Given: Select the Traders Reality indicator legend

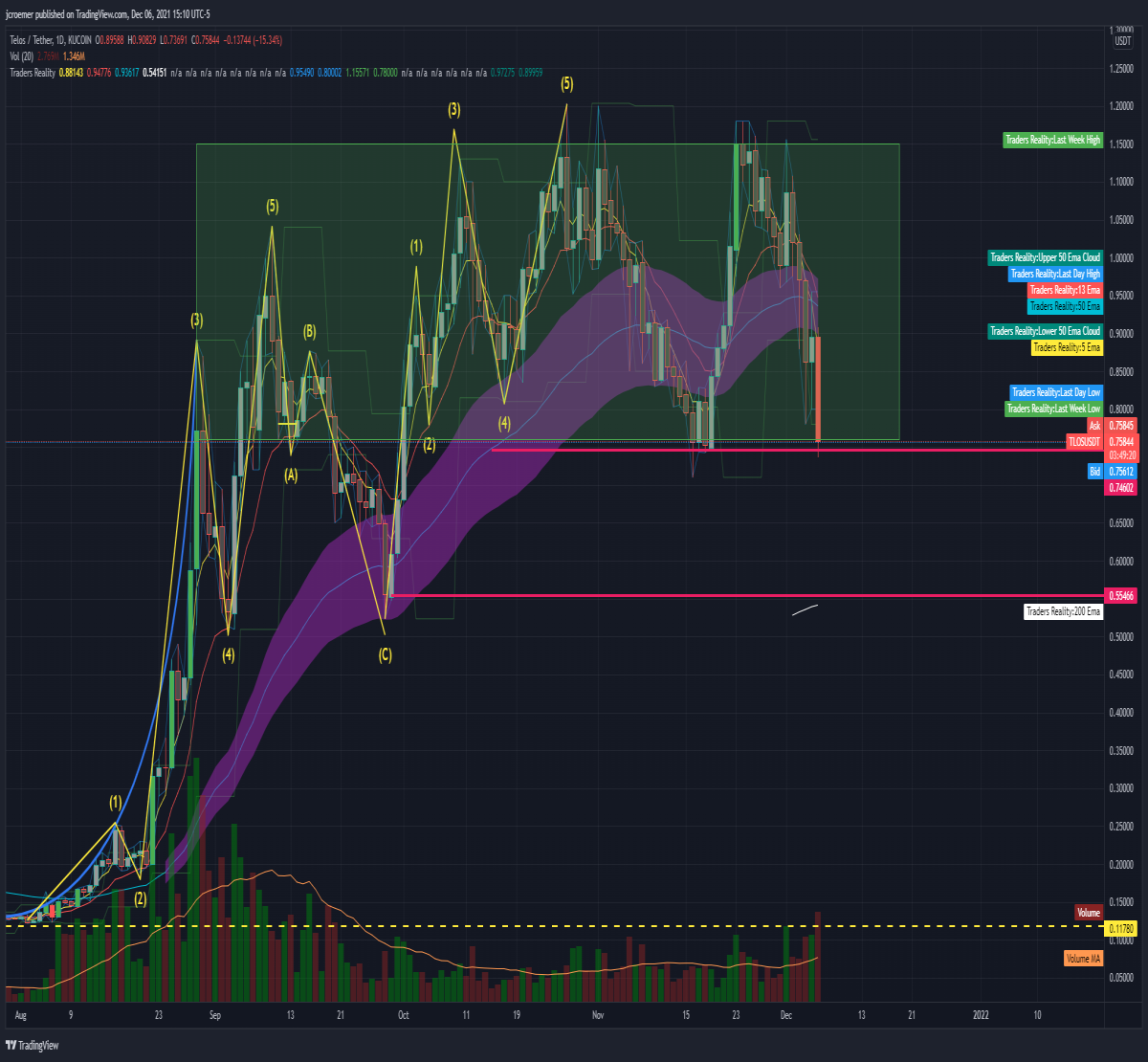Looking at the screenshot, I should tap(32, 72).
